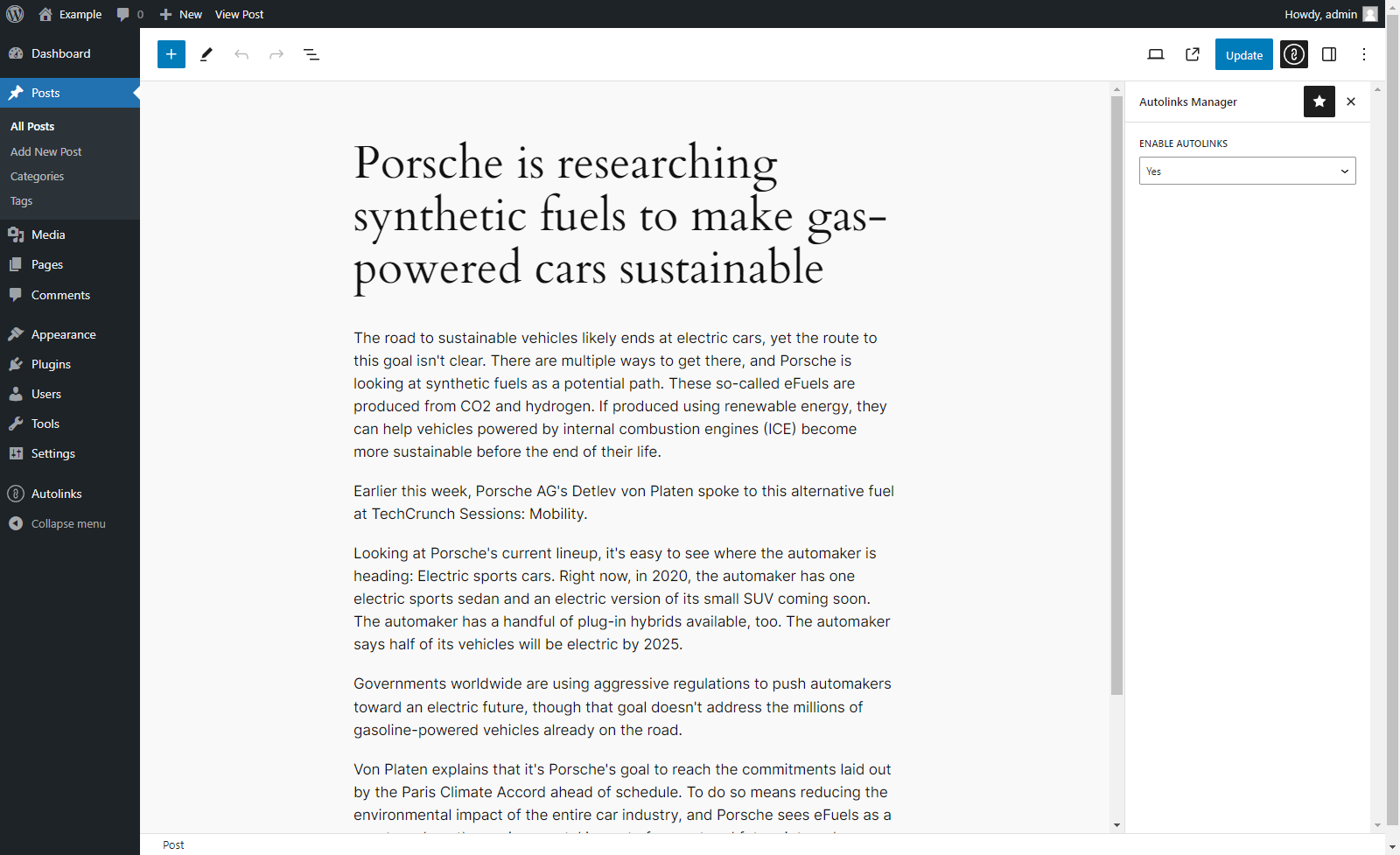The height and width of the screenshot is (855, 1400).
Task: Open the Pages menu item
Action: pyautogui.click(x=70, y=264)
